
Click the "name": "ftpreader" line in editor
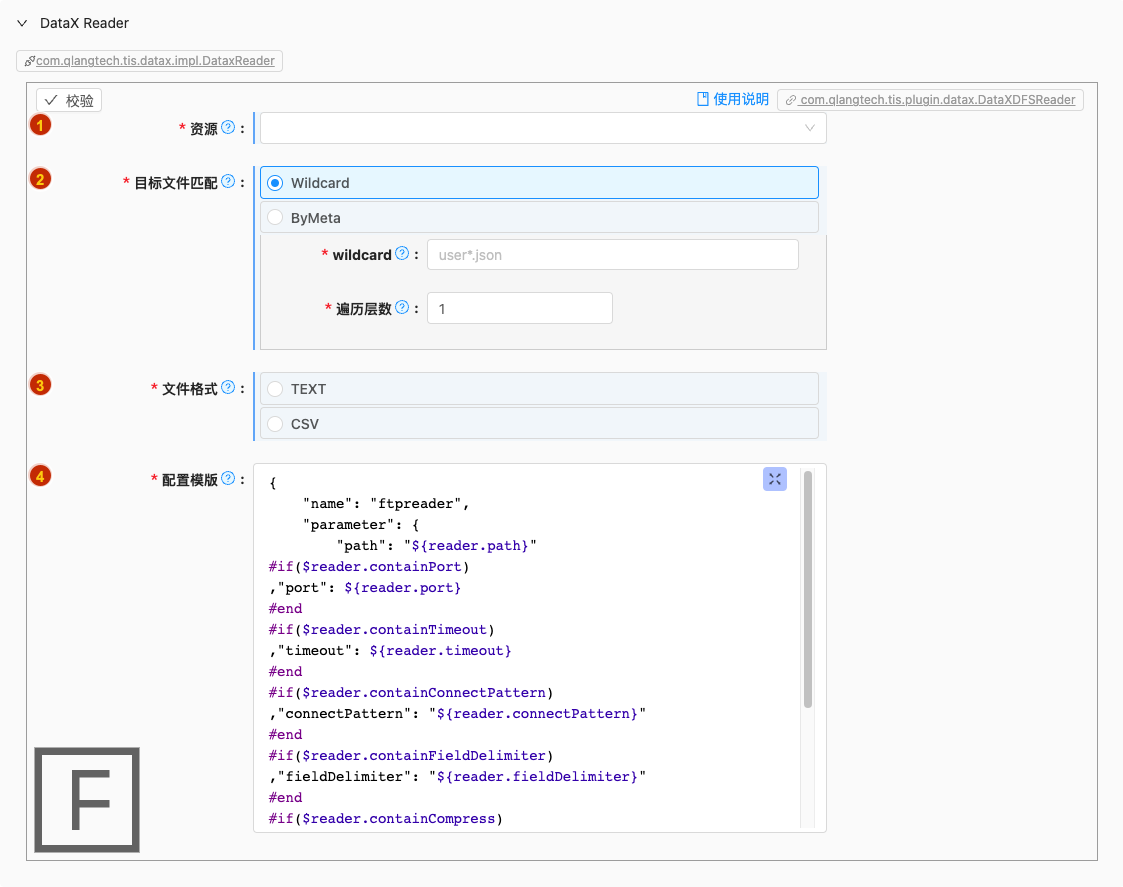[x=385, y=504]
